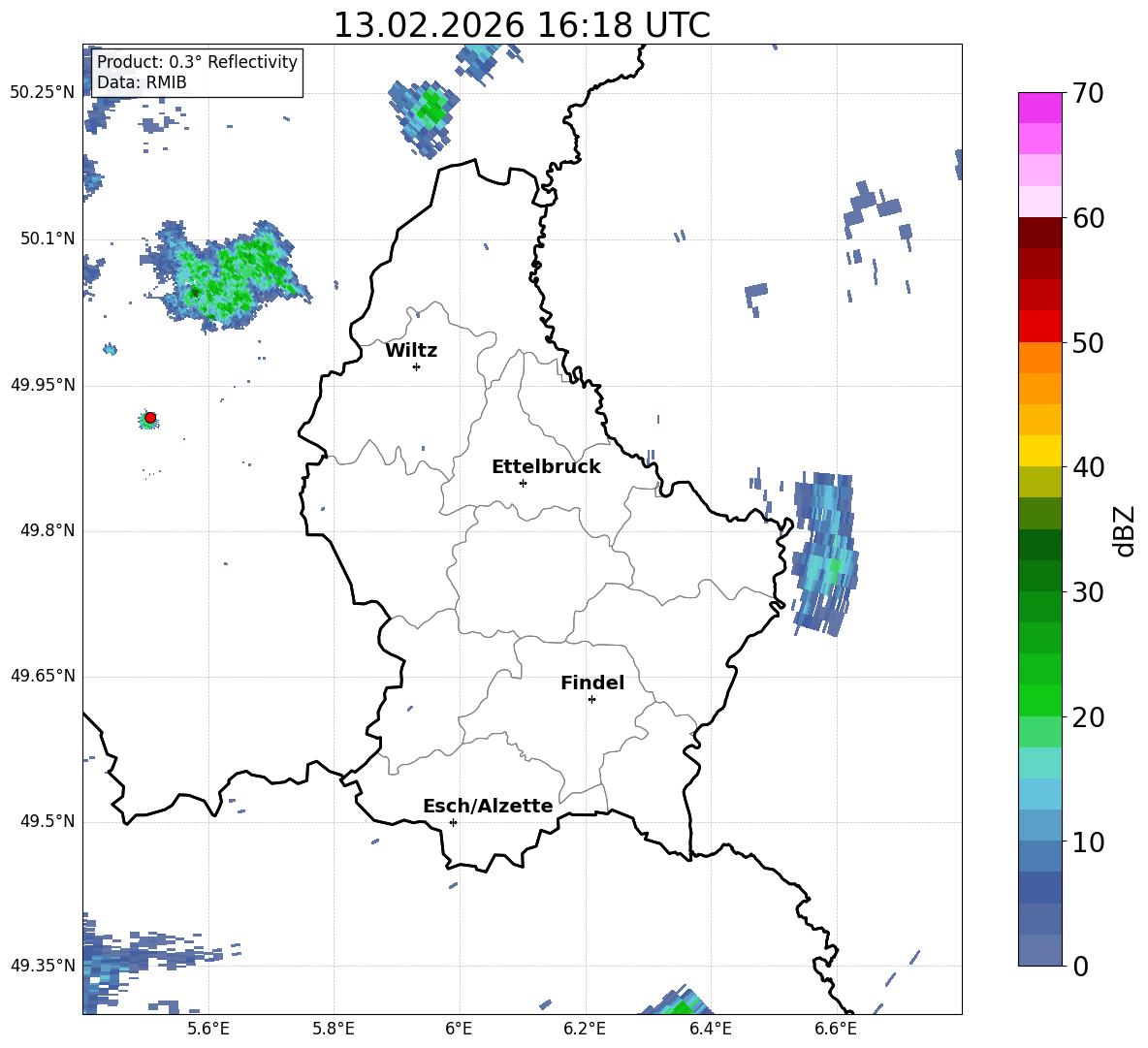Click the Wiltz station cross marker
The width and height of the screenshot is (1148, 1048).
pos(417,366)
